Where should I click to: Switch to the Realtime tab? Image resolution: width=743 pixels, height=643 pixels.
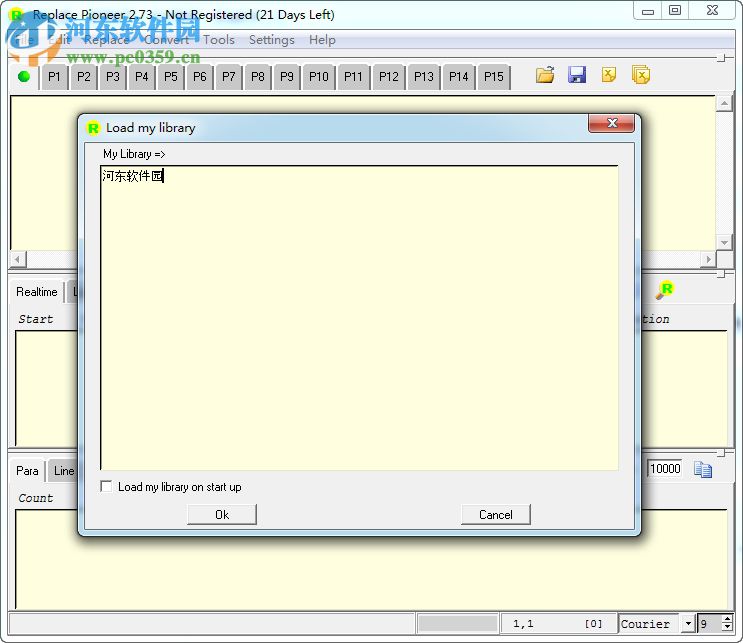[36, 291]
